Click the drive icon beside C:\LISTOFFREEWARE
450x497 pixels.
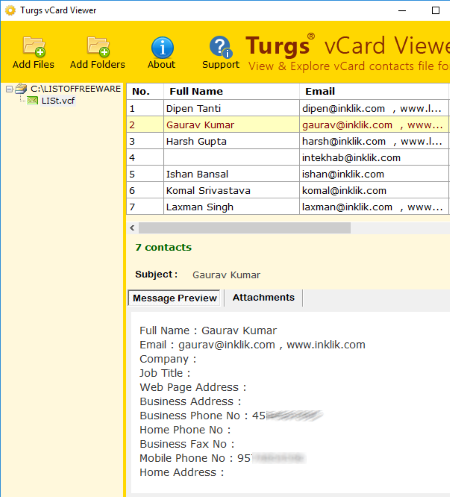pos(21,89)
